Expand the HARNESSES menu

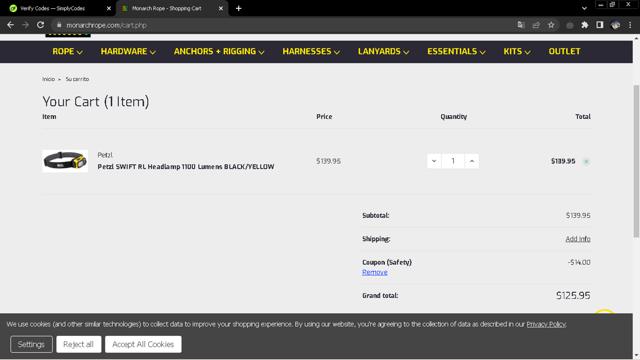(x=311, y=51)
